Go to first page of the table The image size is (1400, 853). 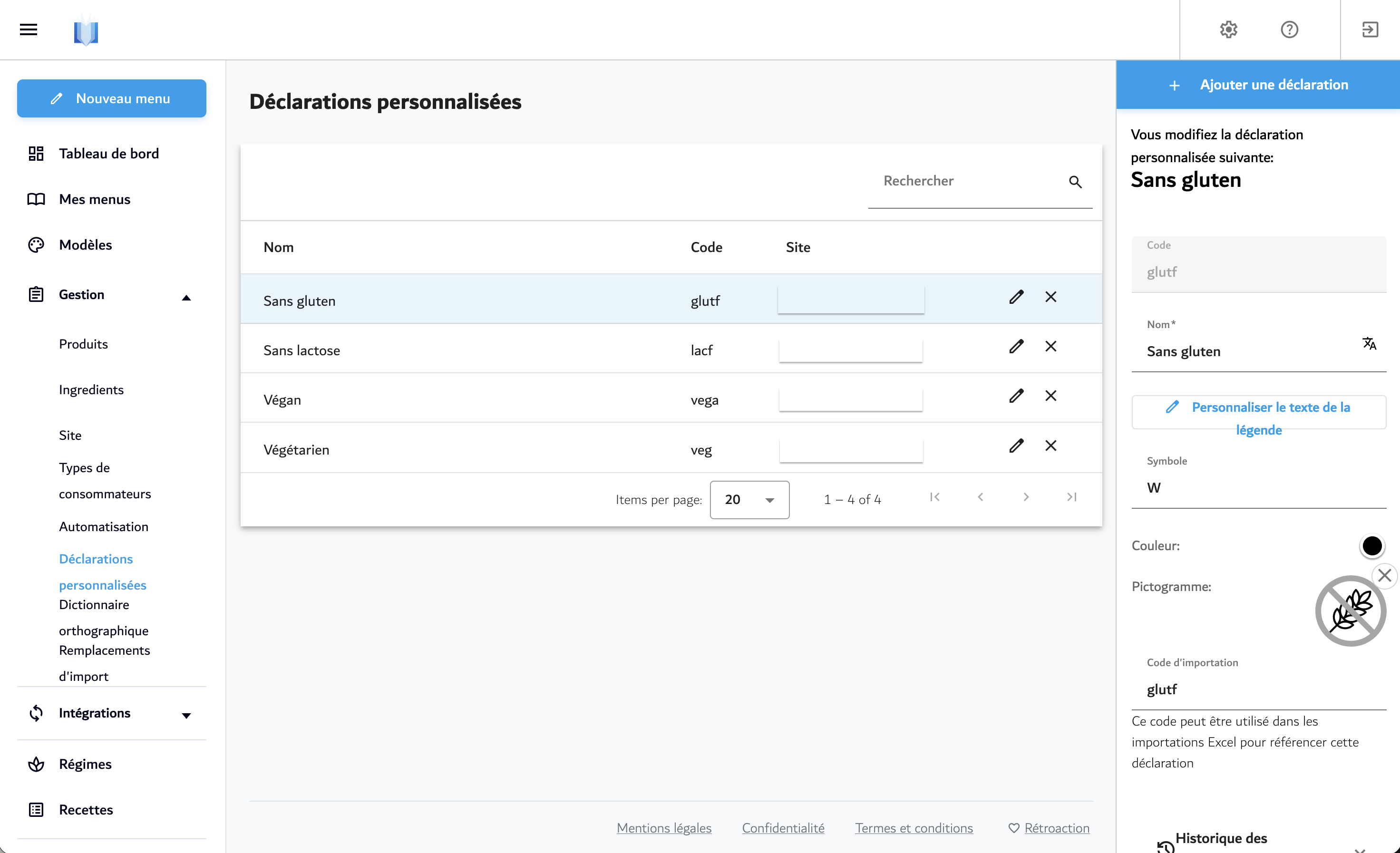pos(934,497)
